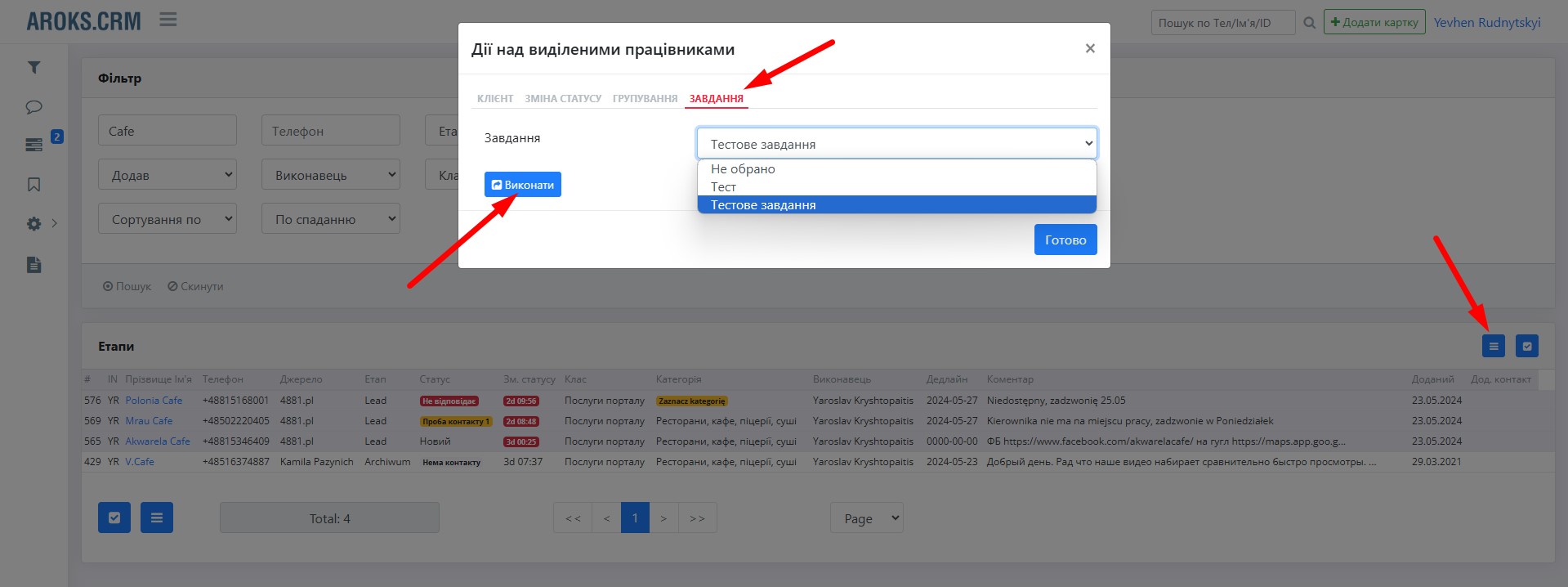Click the Скинути reset button
The width and height of the screenshot is (1568, 587).
(195, 286)
